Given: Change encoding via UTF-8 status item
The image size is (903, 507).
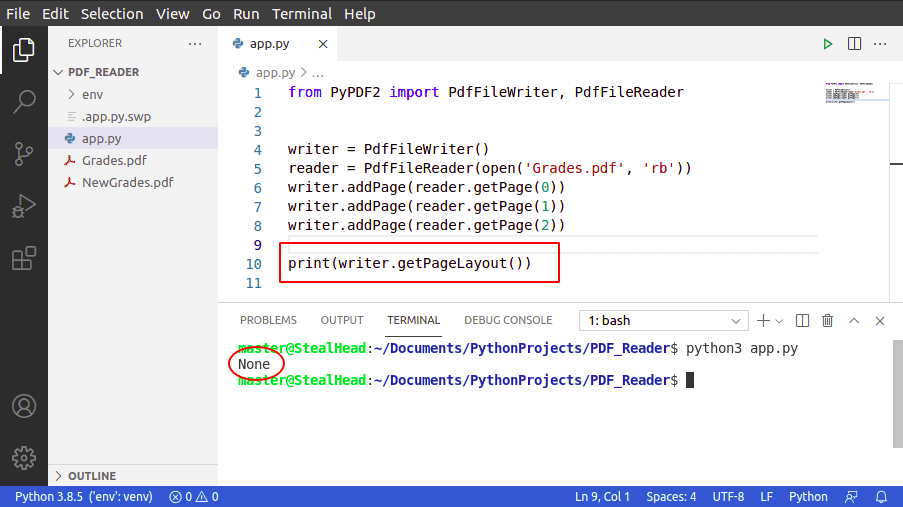Looking at the screenshot, I should tap(728, 497).
